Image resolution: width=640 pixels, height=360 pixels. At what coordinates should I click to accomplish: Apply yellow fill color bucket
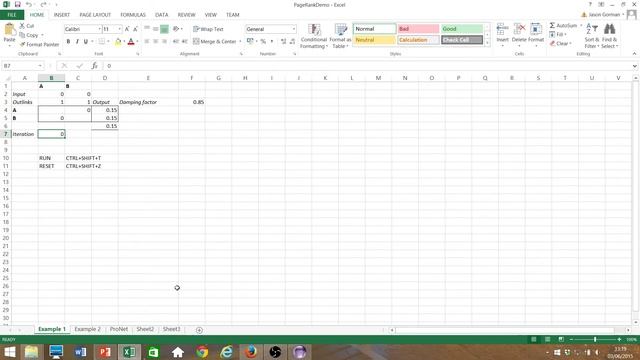[118, 41]
